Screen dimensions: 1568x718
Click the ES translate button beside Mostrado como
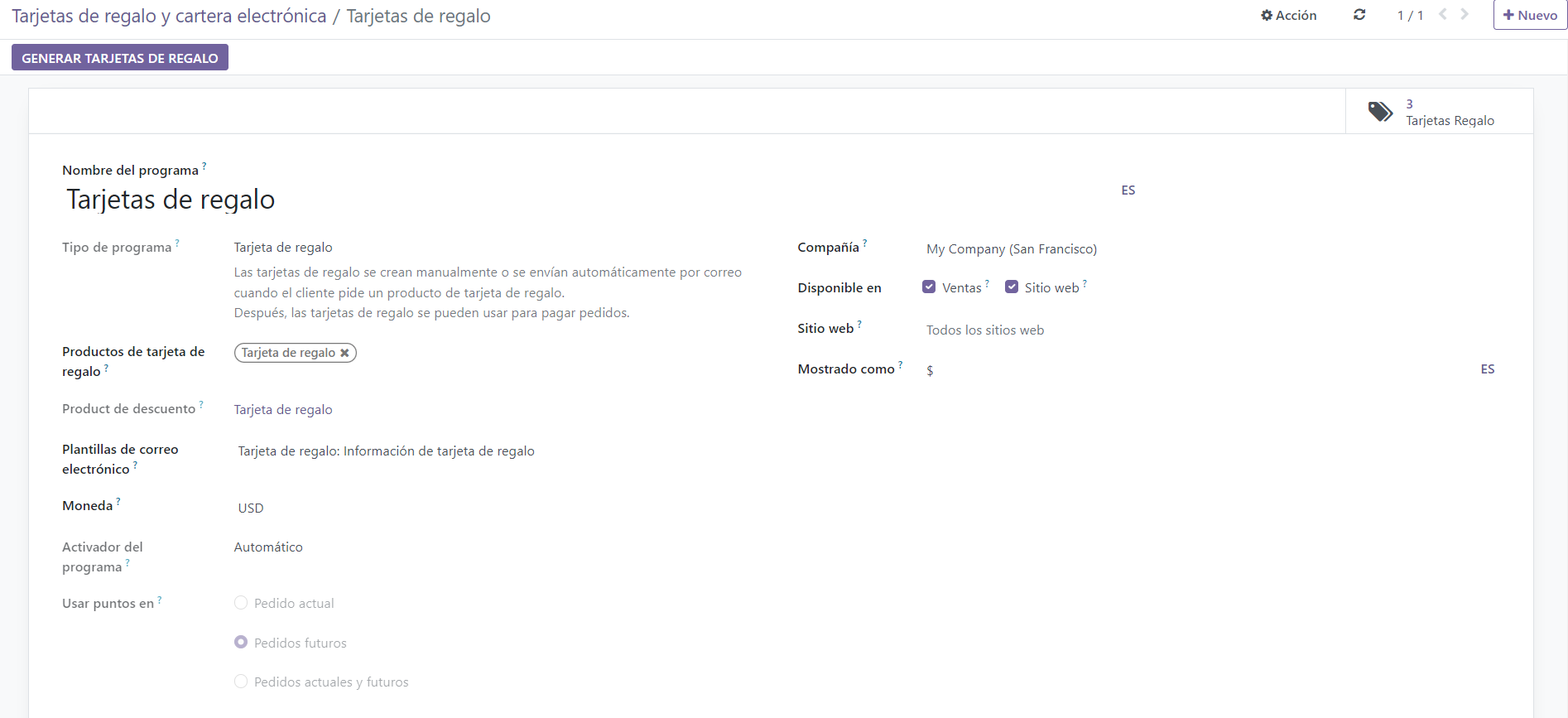click(x=1487, y=369)
